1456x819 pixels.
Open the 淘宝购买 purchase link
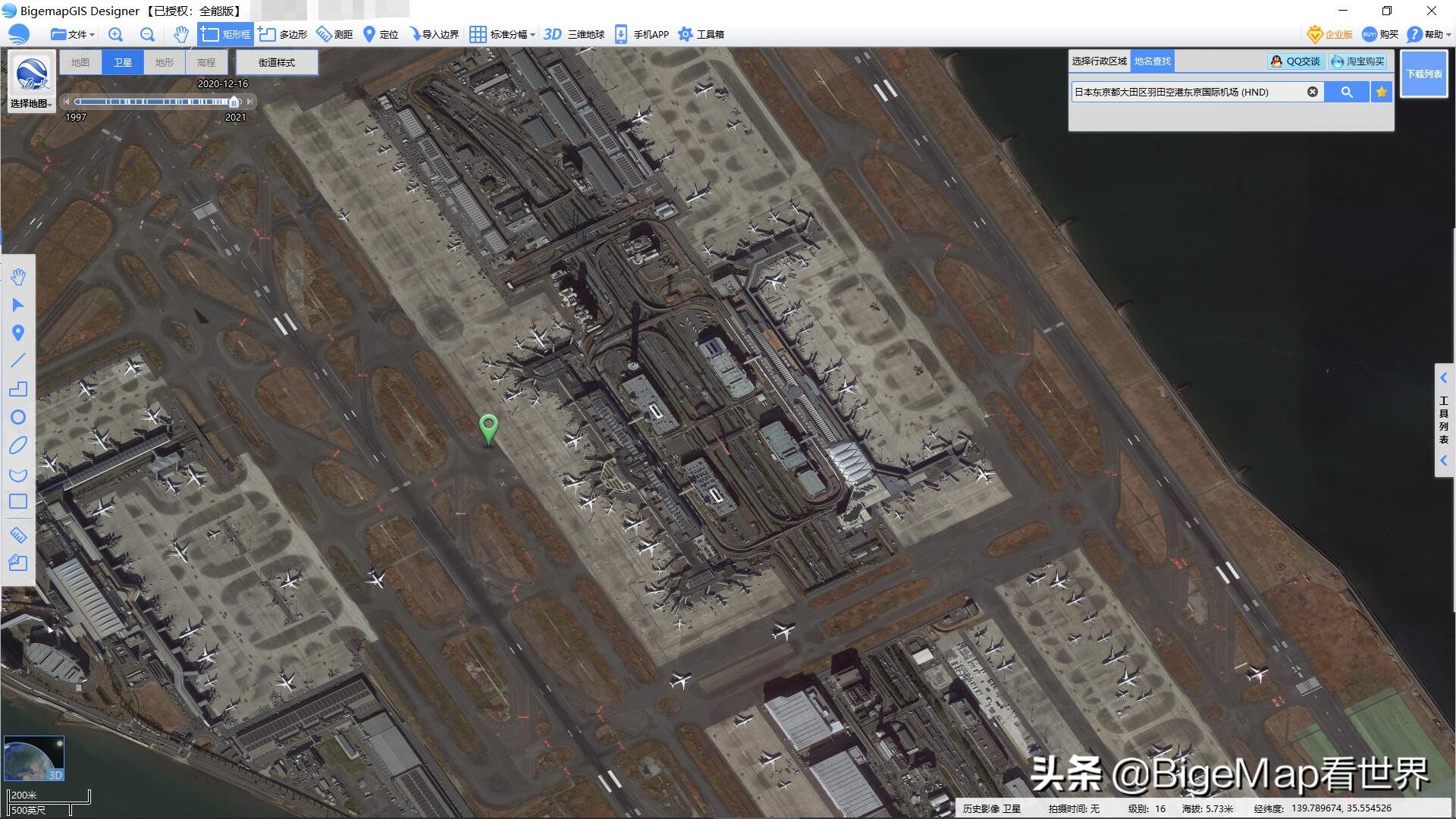tap(1358, 61)
